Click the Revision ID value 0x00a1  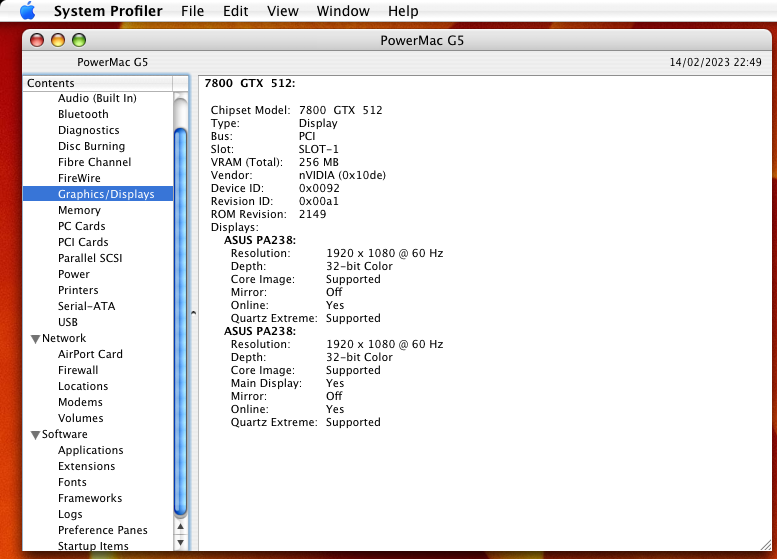[319, 201]
